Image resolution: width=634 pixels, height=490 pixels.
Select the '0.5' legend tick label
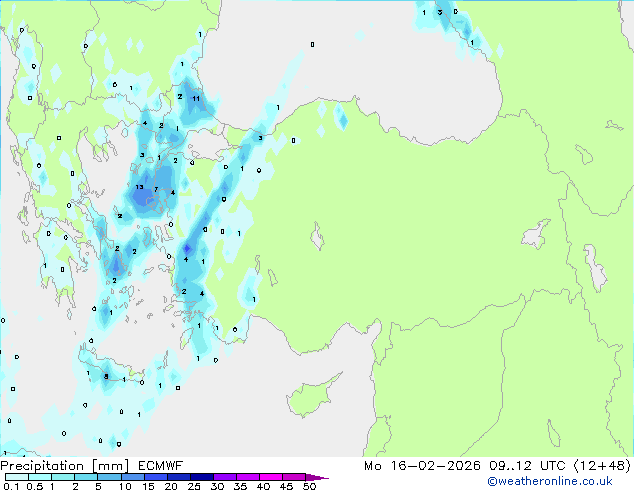34,486
